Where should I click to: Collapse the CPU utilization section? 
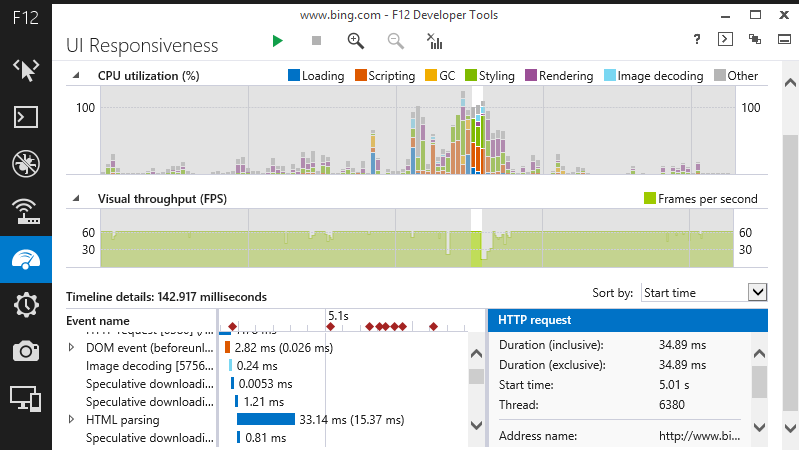76,75
